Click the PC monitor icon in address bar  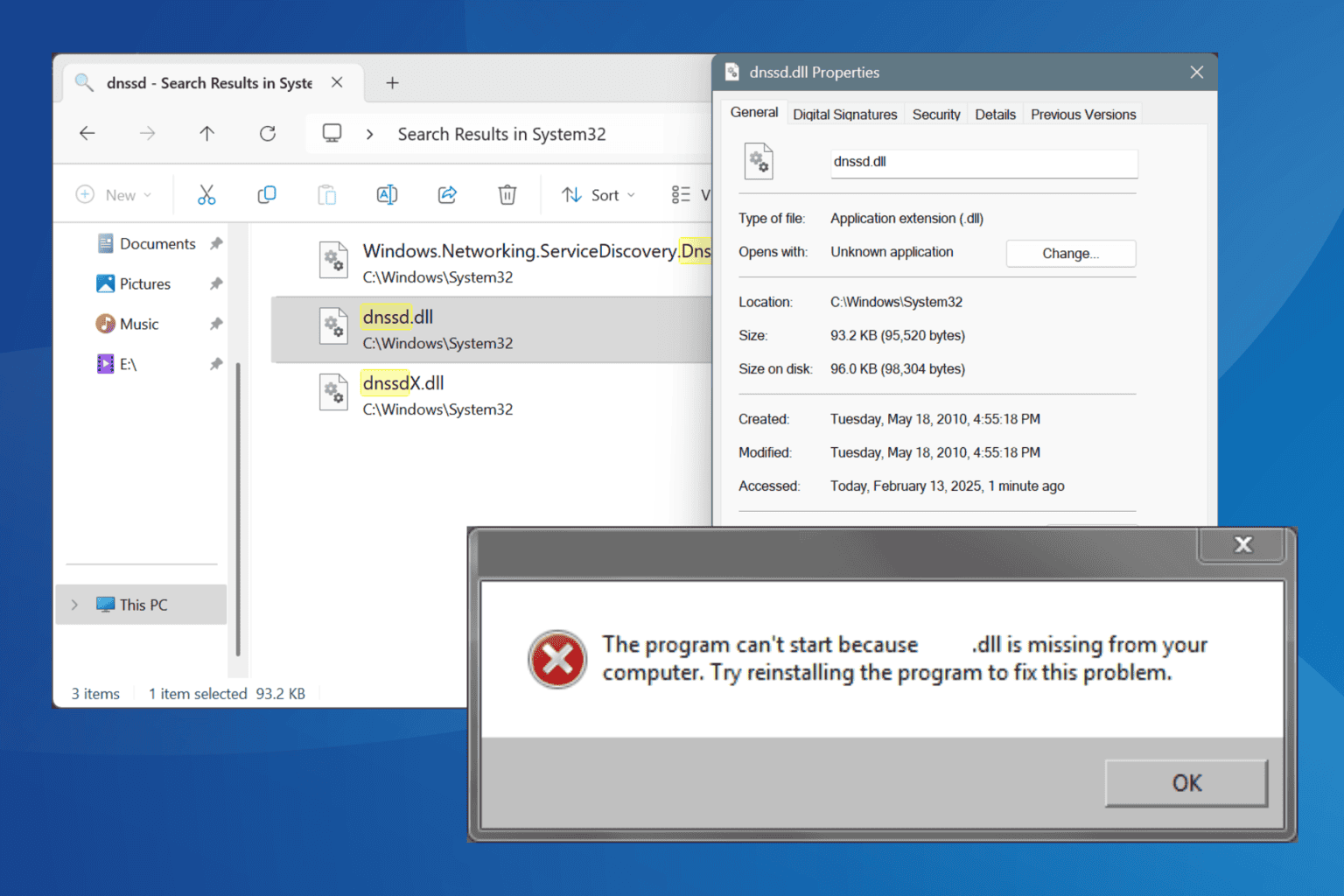coord(332,133)
